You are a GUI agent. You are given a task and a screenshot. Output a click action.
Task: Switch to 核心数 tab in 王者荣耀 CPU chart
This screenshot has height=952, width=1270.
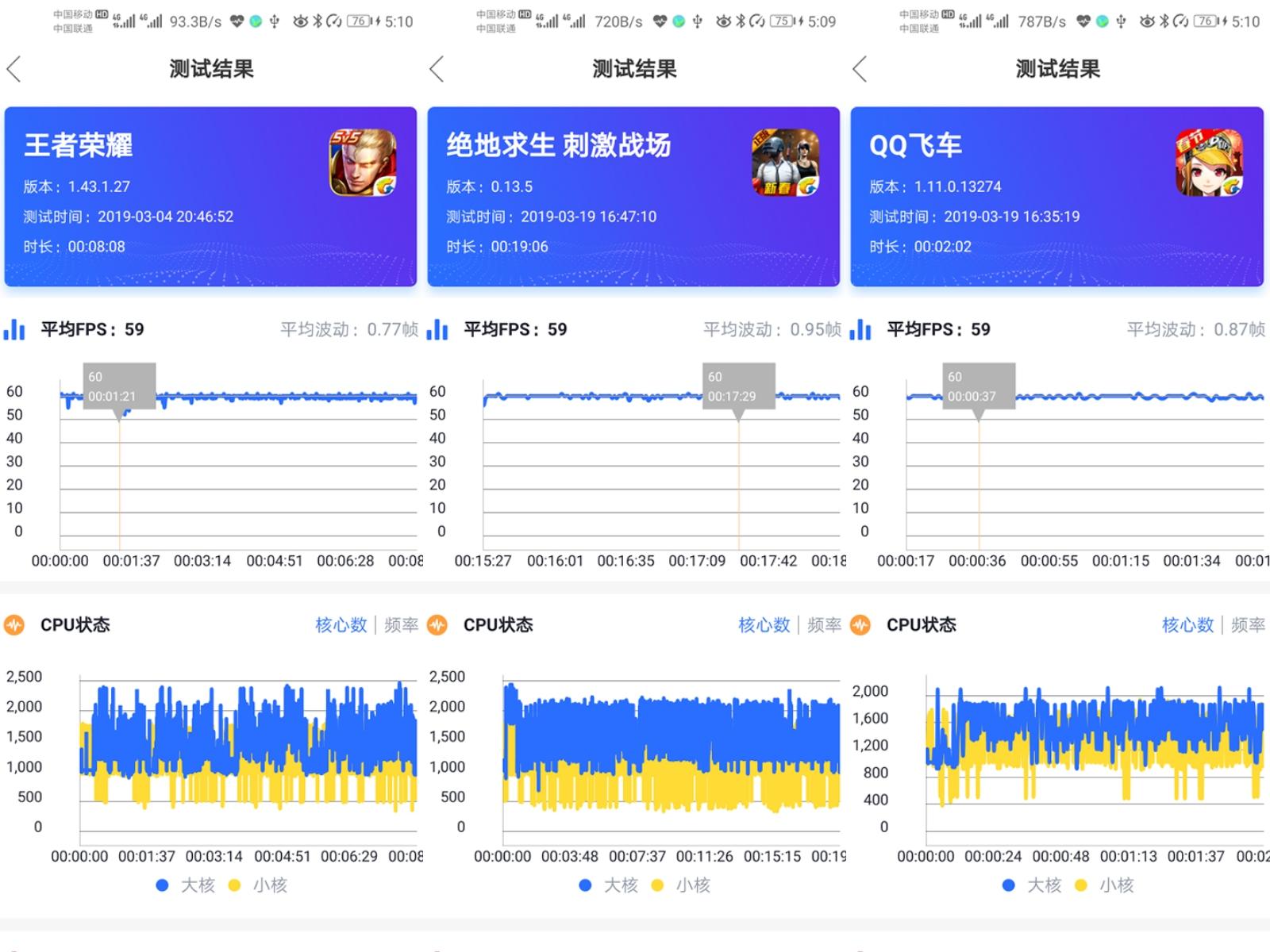341,625
